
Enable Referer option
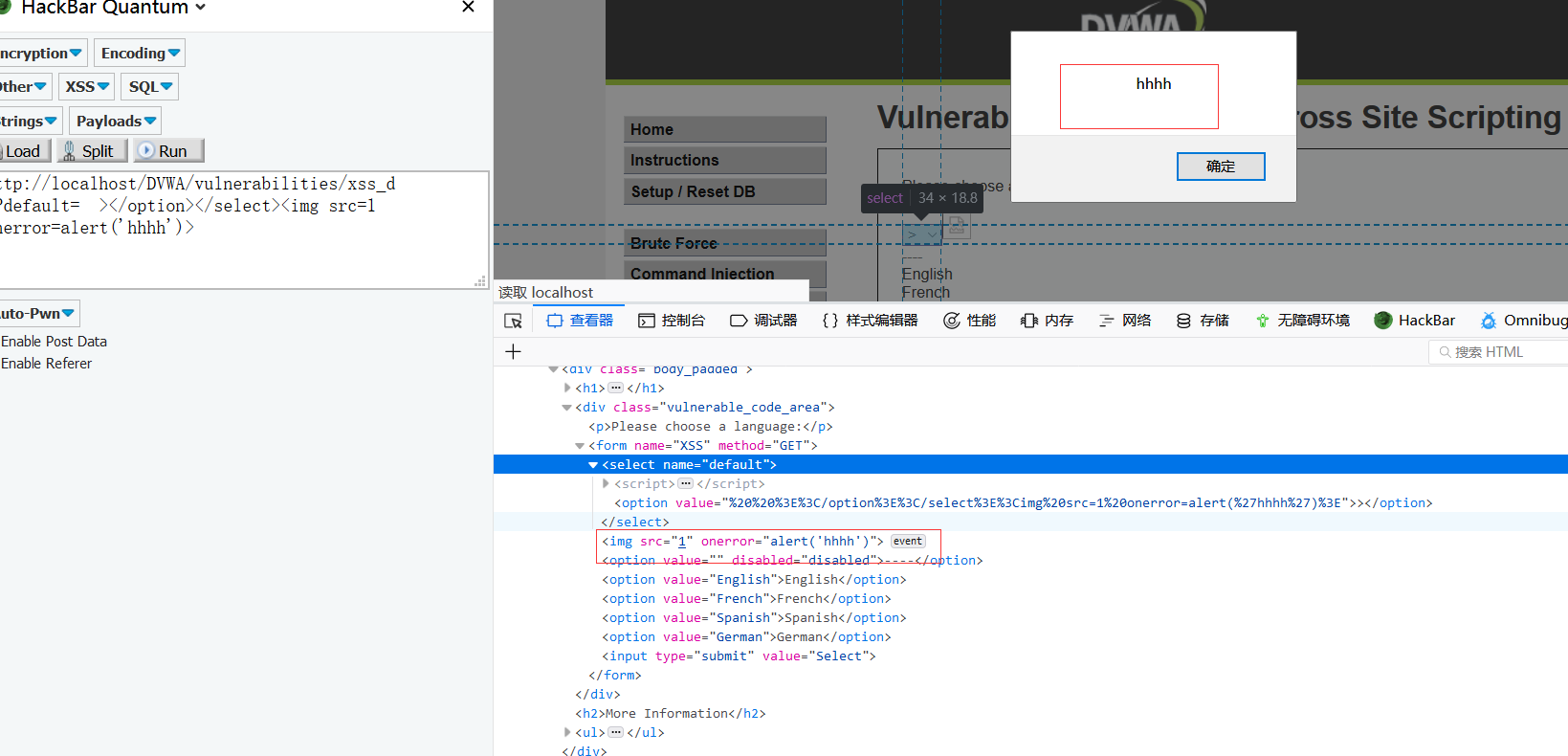[x=46, y=364]
